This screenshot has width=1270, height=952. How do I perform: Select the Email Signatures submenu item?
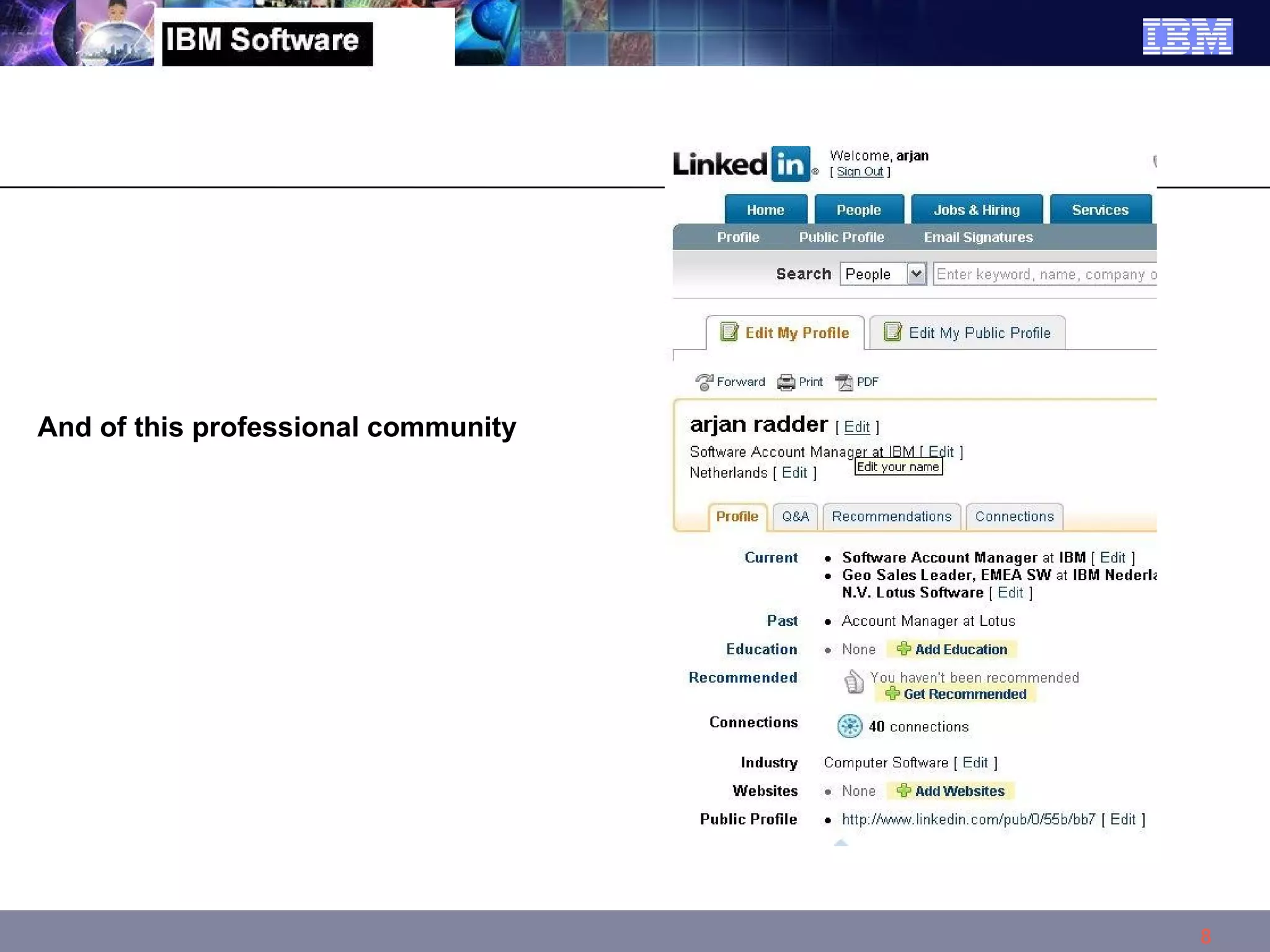979,237
